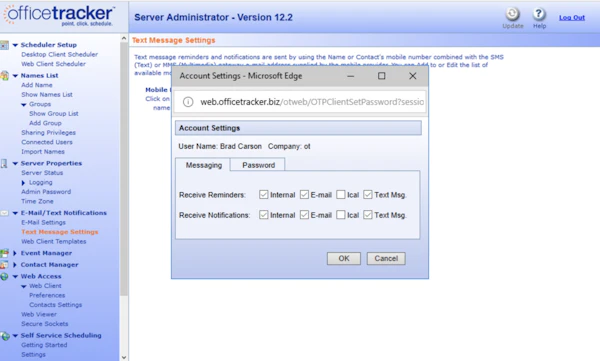The width and height of the screenshot is (600, 361).
Task: Collapse the Server Properties section arrow
Action: [15, 163]
